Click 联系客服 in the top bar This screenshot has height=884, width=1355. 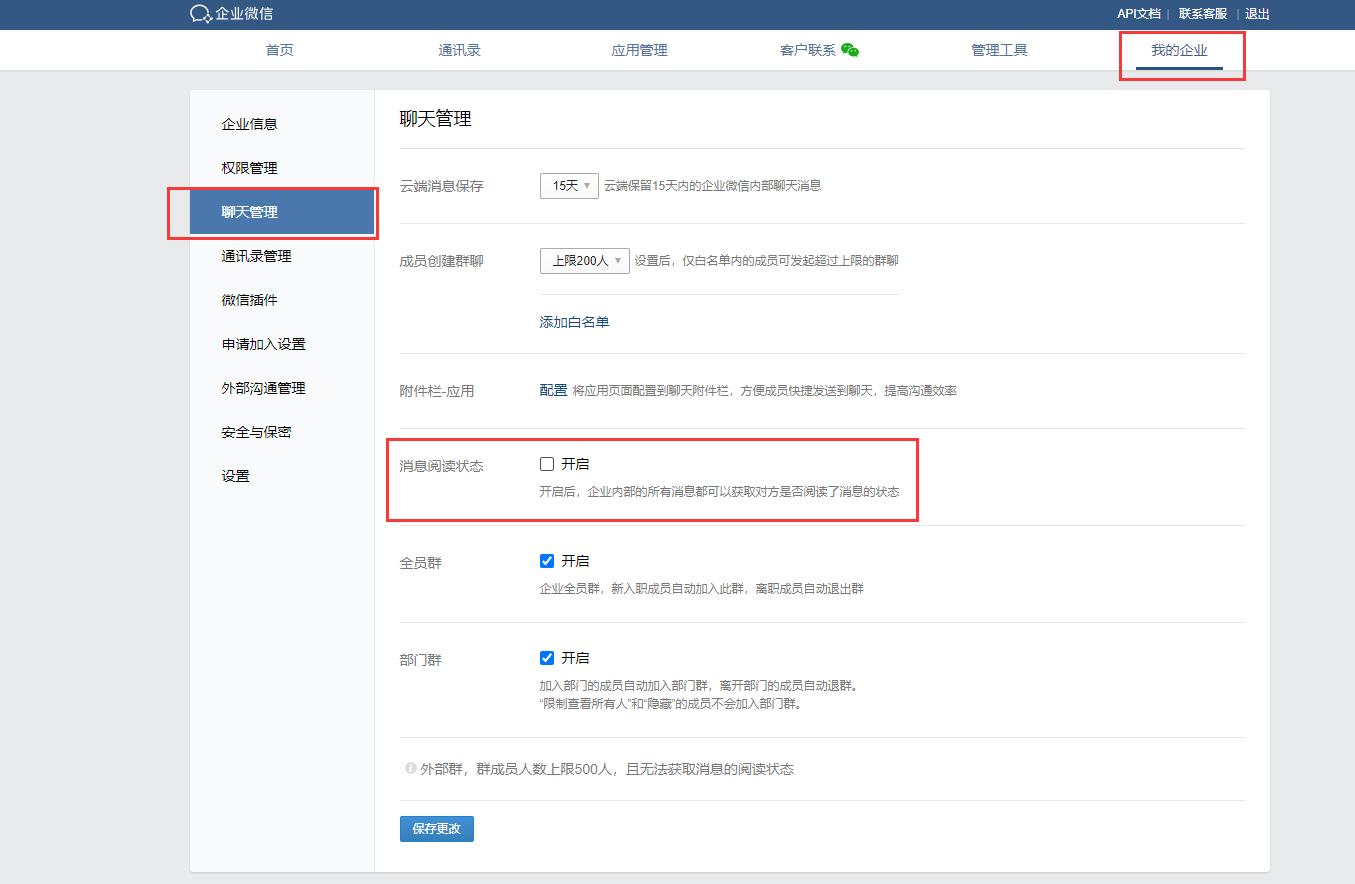(1202, 14)
